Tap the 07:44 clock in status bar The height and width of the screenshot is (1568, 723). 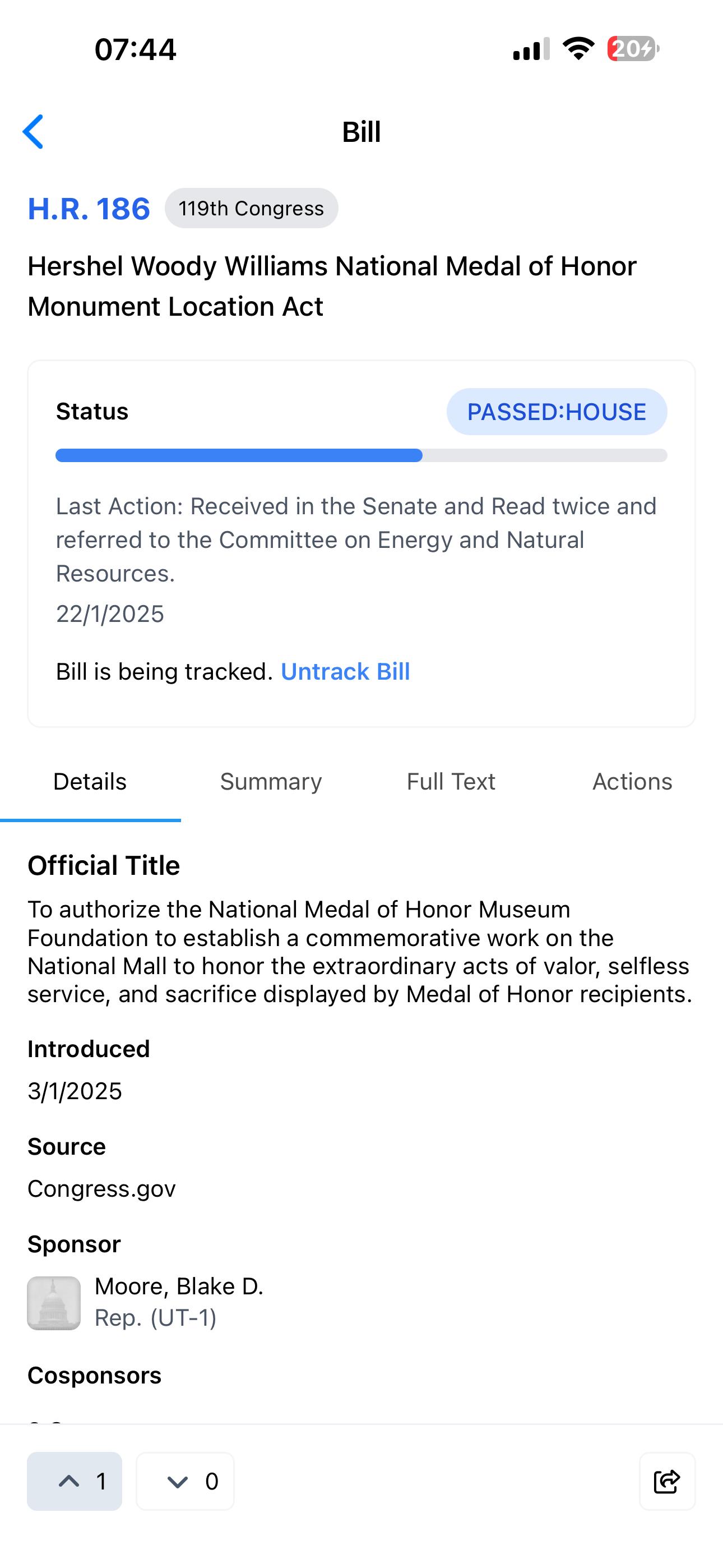[x=135, y=49]
